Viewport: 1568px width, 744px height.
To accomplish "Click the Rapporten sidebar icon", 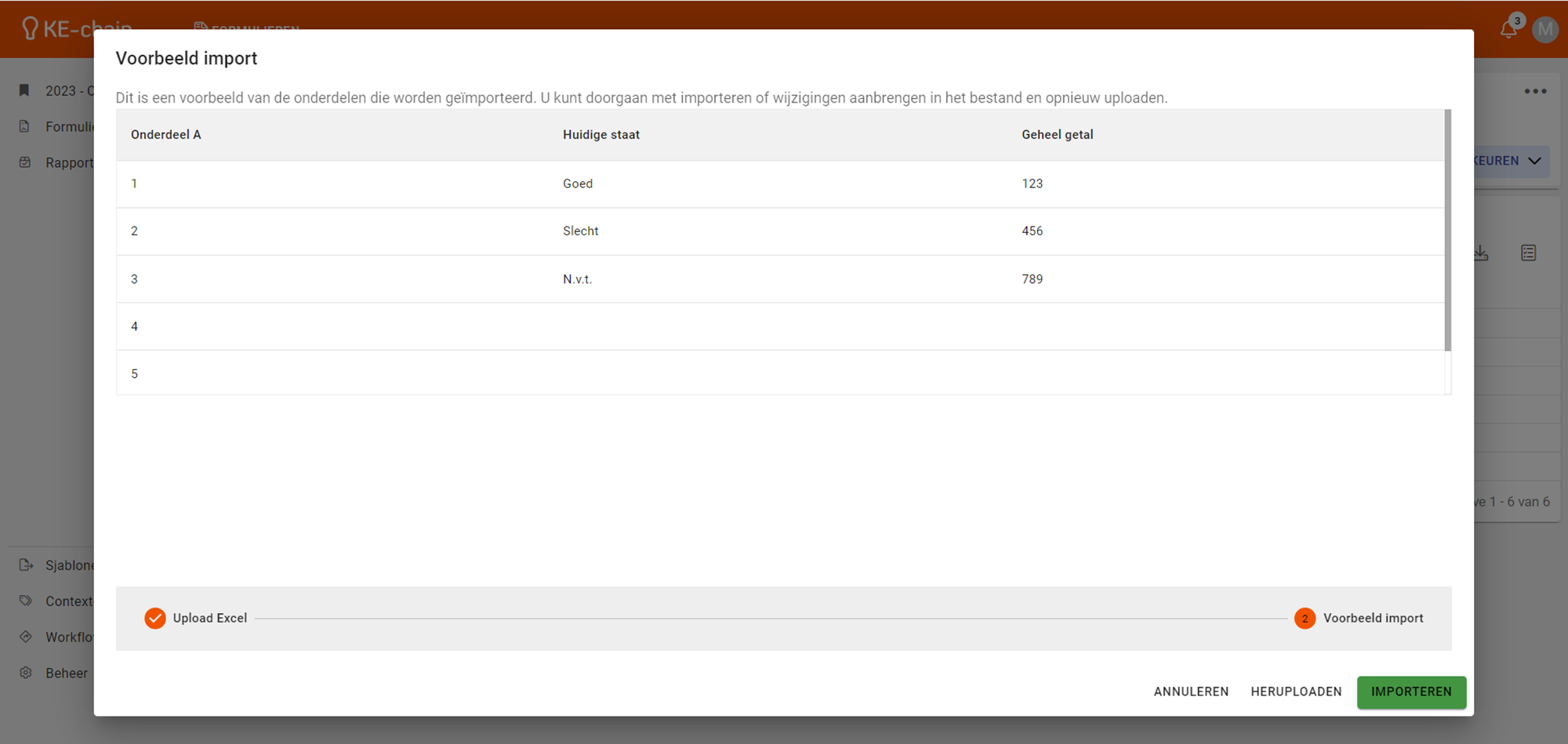I will point(25,162).
